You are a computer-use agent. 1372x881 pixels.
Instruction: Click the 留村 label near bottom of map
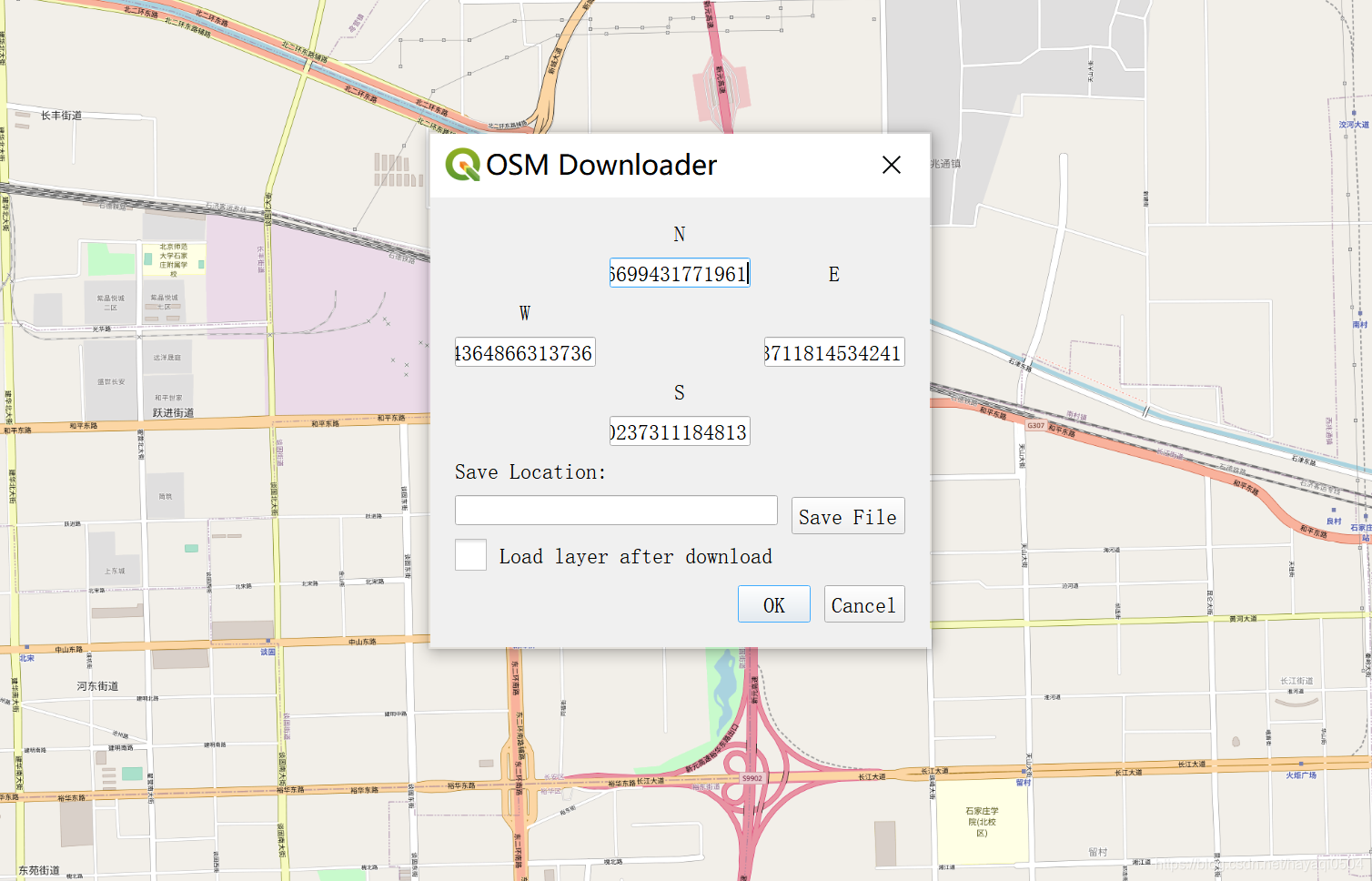1098,853
